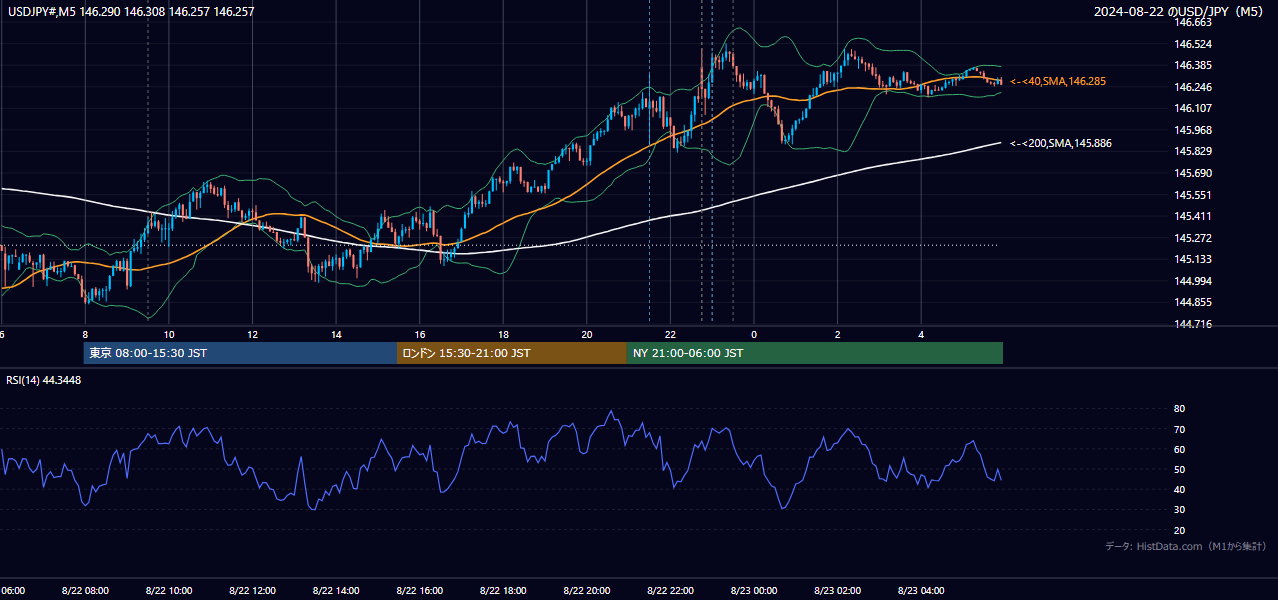Image resolution: width=1278 pixels, height=600 pixels.
Task: Select the 40 SMA 146.285 label
Action: coord(1058,81)
